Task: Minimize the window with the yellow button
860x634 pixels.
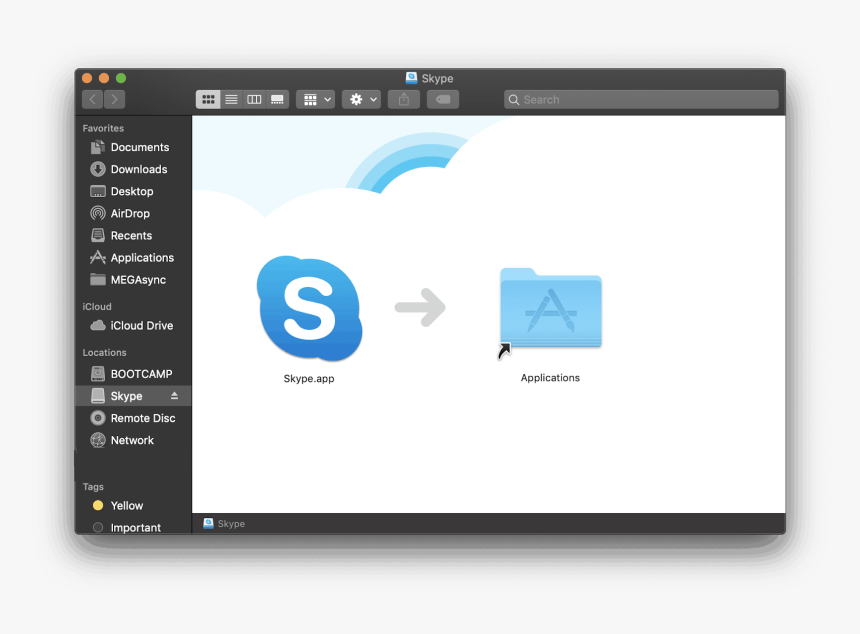Action: 104,78
